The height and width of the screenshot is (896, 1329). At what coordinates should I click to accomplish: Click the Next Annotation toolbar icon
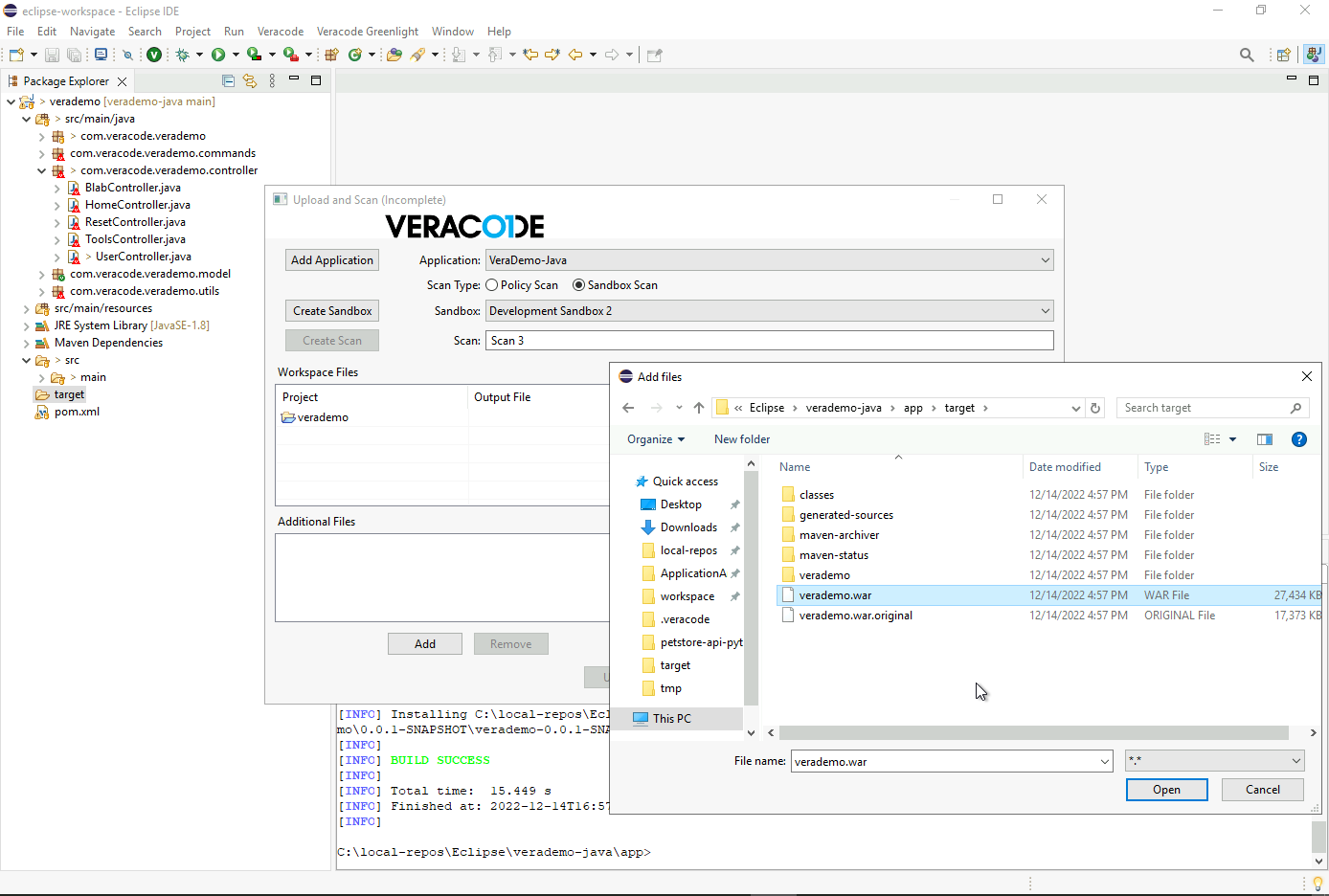click(x=459, y=56)
